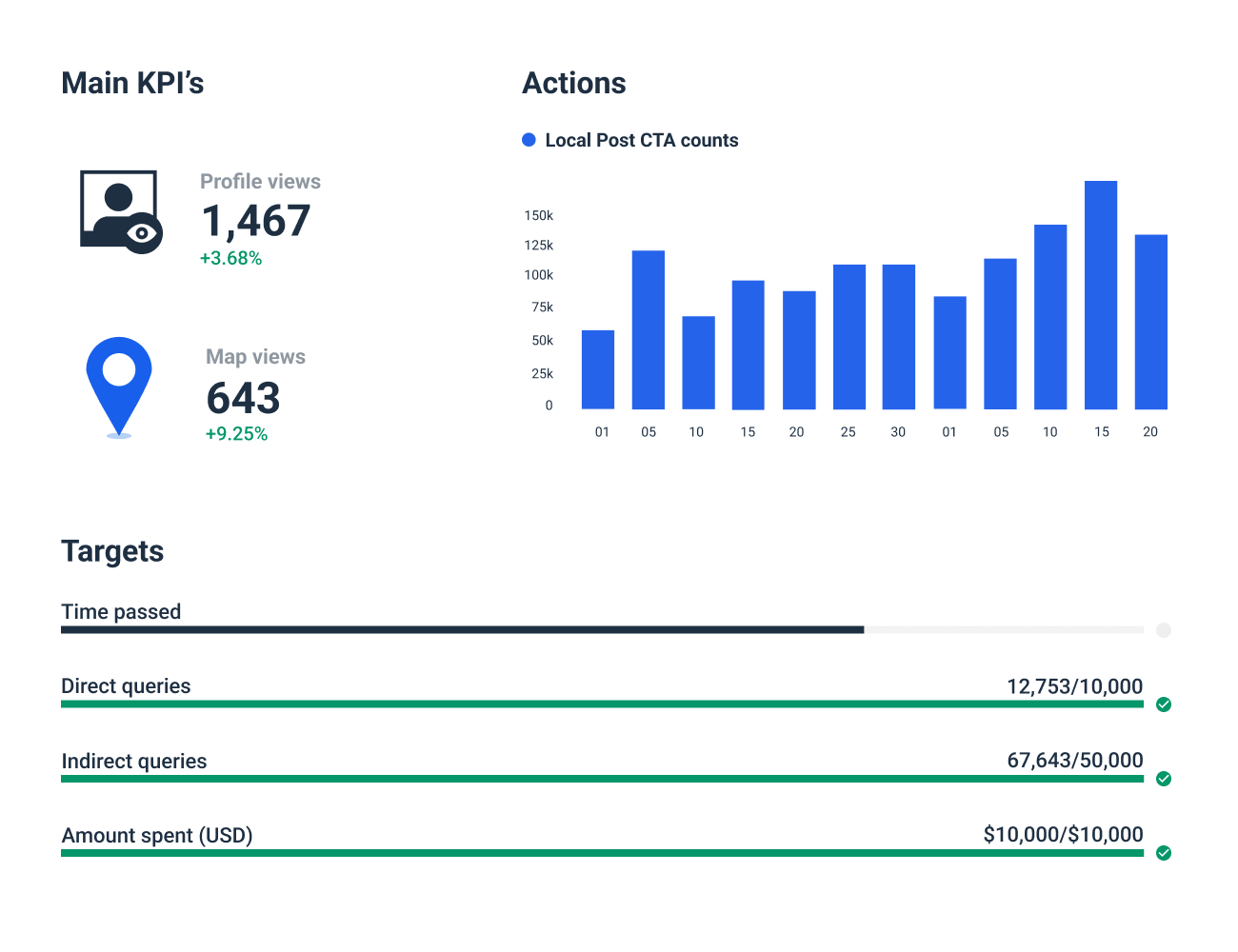Open the Targets section header
This screenshot has width=1238, height=952.
pyautogui.click(x=112, y=550)
